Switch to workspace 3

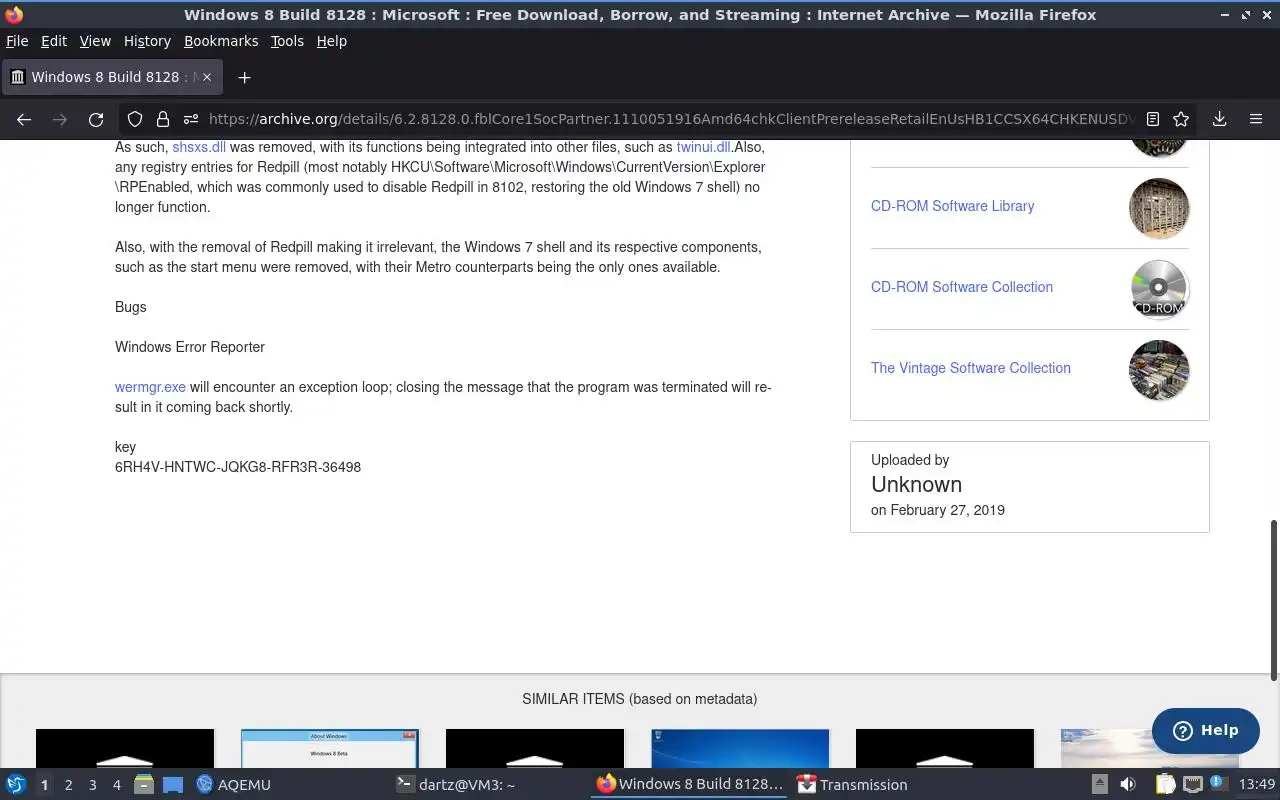pyautogui.click(x=92, y=785)
